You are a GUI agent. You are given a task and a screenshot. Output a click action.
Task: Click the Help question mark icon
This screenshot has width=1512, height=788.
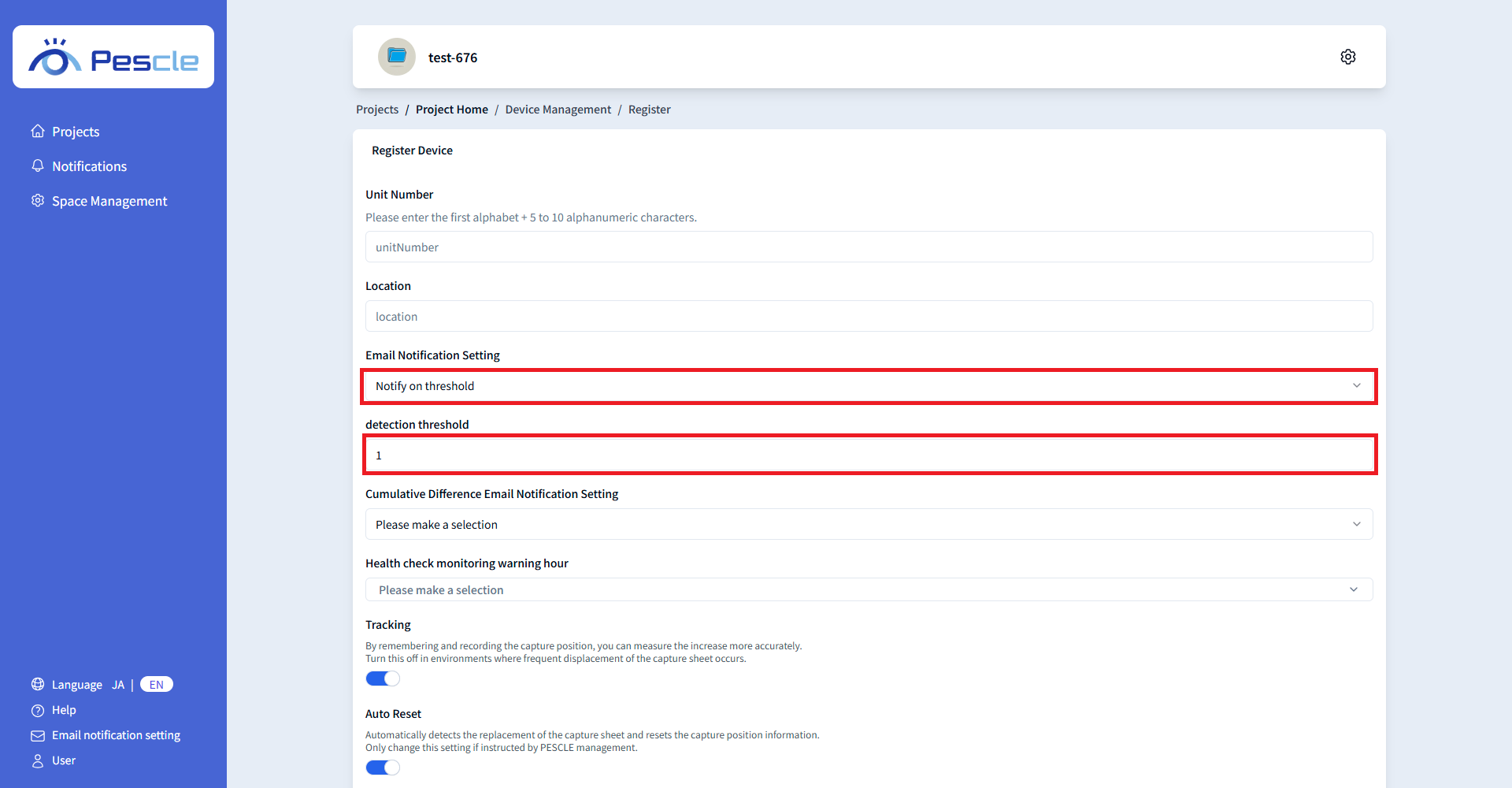pos(38,710)
